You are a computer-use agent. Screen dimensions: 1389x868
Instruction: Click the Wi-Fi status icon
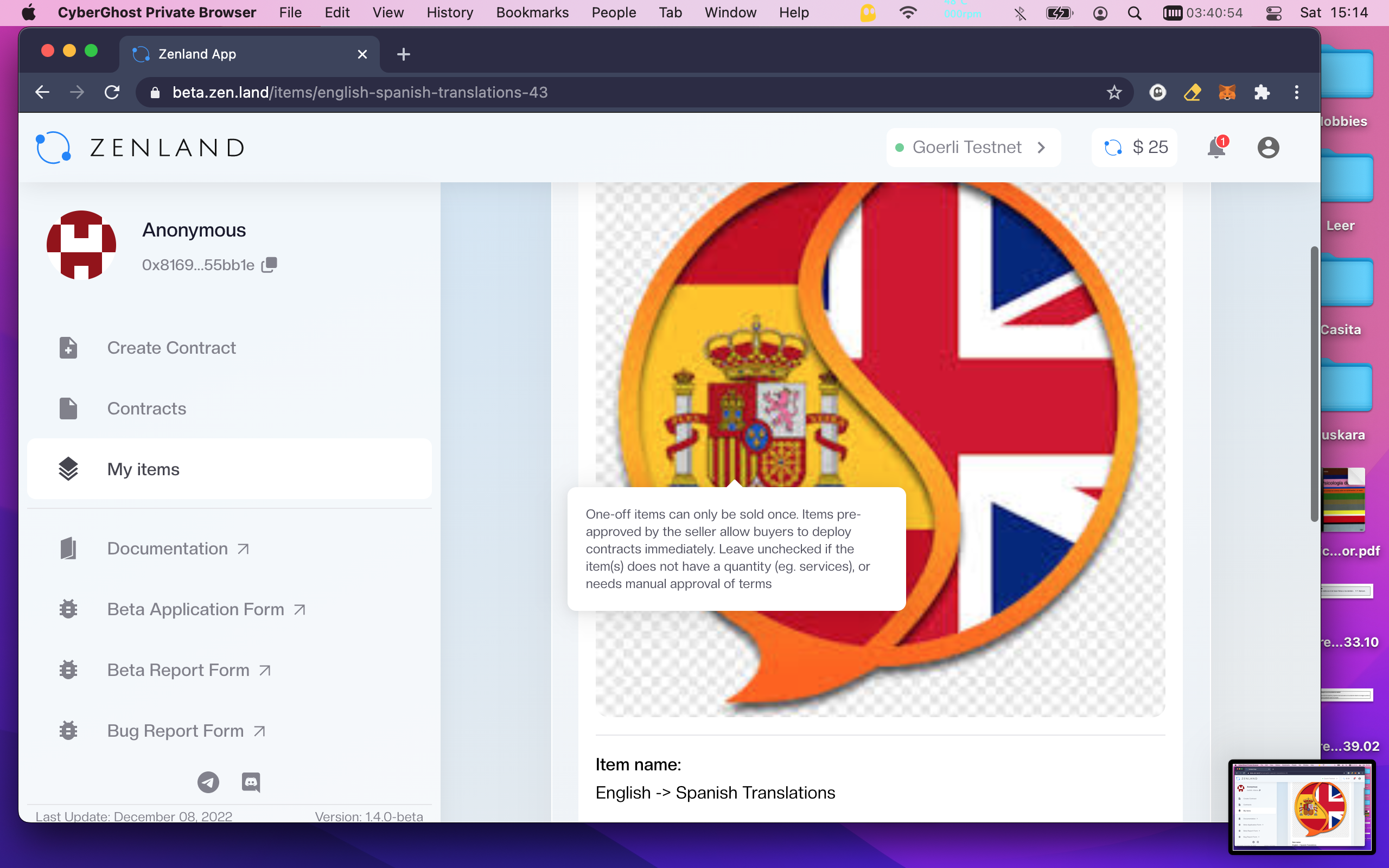[x=907, y=12]
